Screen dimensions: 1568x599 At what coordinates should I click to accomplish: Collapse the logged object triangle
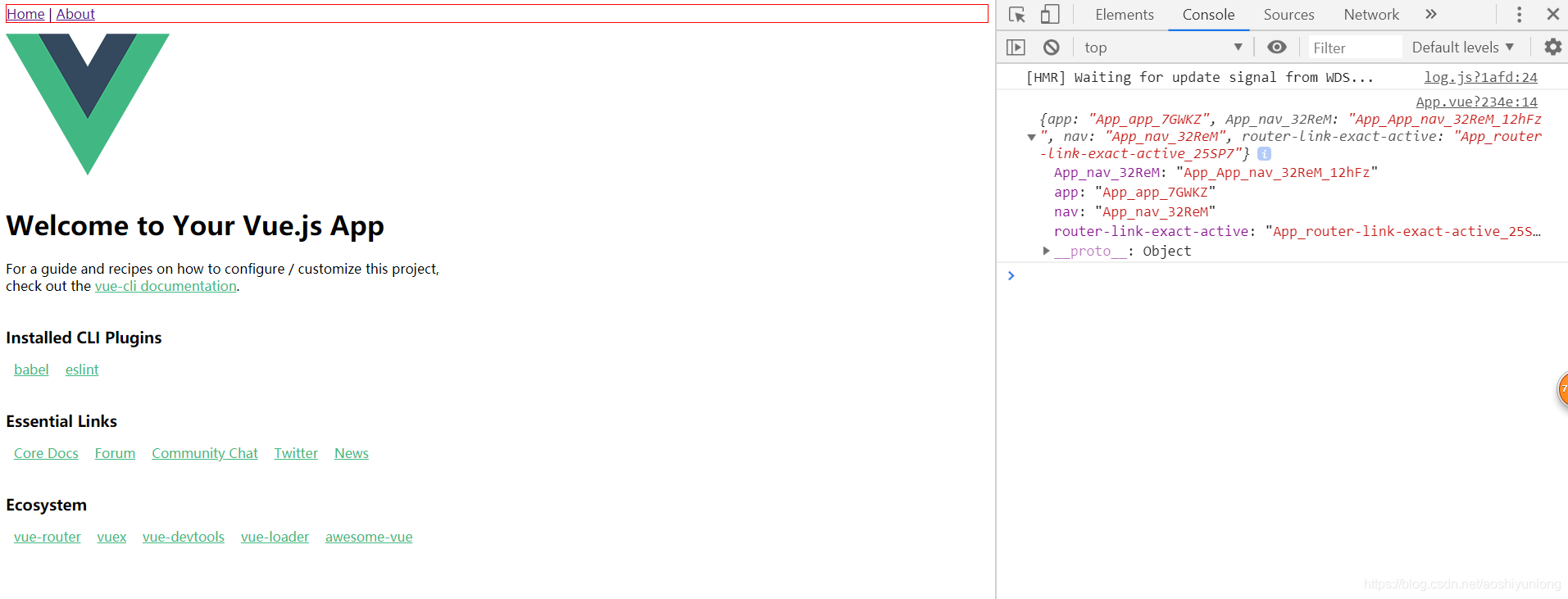click(x=1031, y=137)
